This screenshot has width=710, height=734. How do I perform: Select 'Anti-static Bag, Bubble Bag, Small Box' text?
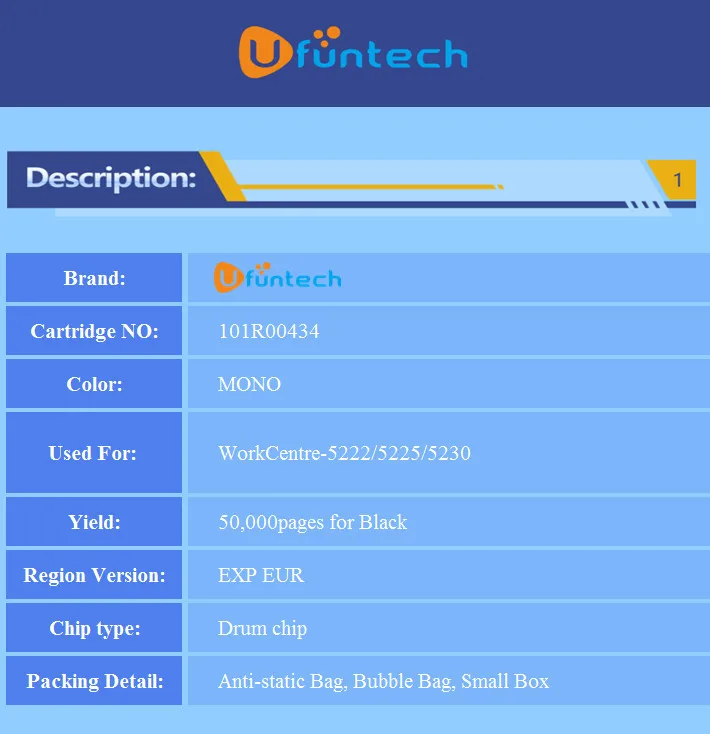pyautogui.click(x=383, y=682)
